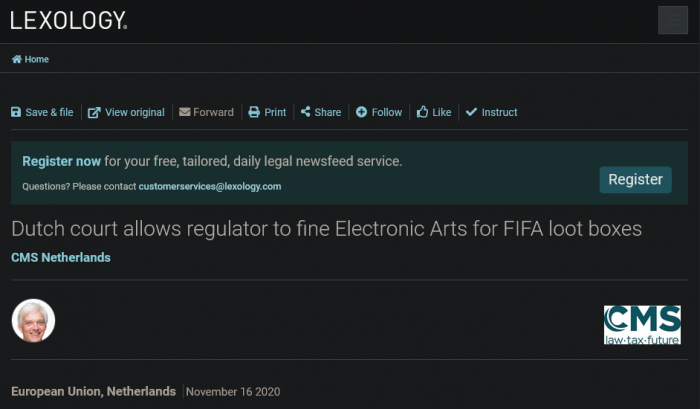The width and height of the screenshot is (700, 409).
Task: Open the CMS Netherlands firm link
Action: [61, 257]
